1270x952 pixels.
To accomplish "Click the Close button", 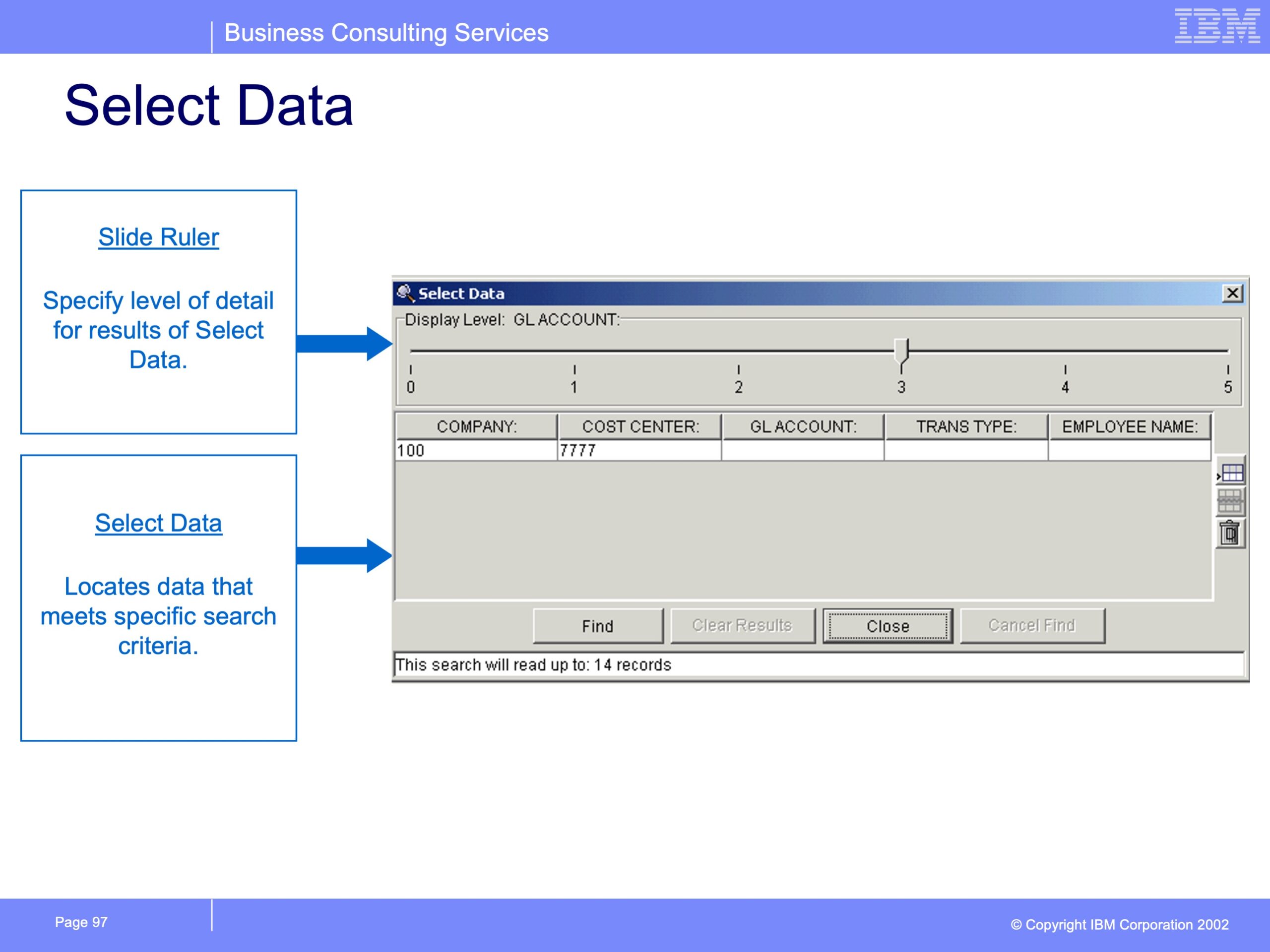I will (x=888, y=626).
